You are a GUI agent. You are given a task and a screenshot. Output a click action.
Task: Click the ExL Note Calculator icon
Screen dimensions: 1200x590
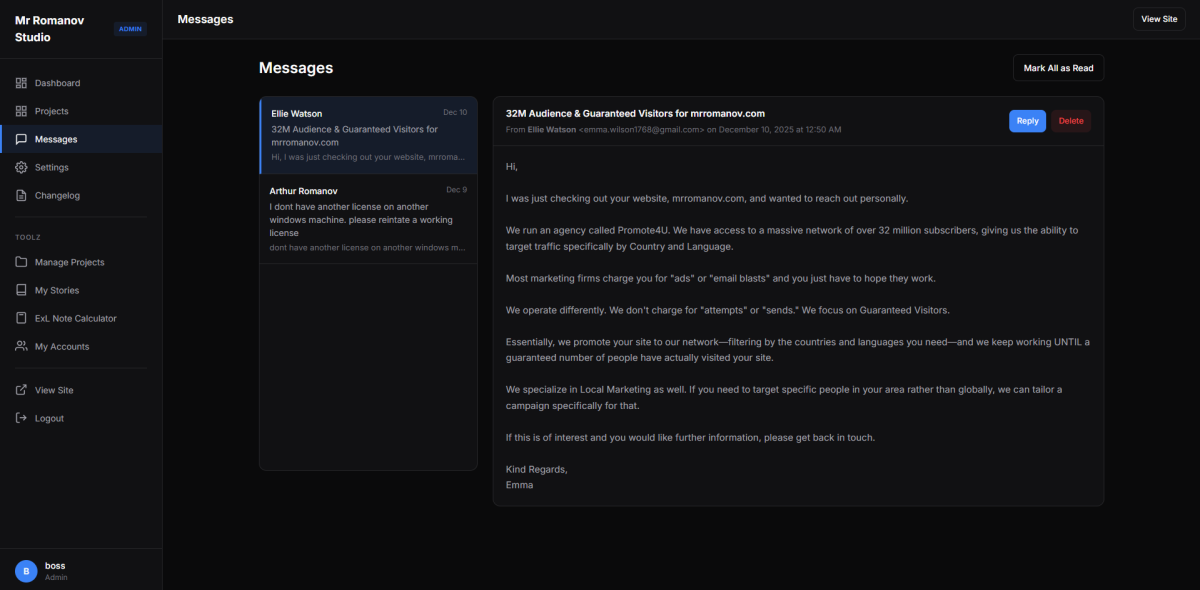click(x=21, y=318)
